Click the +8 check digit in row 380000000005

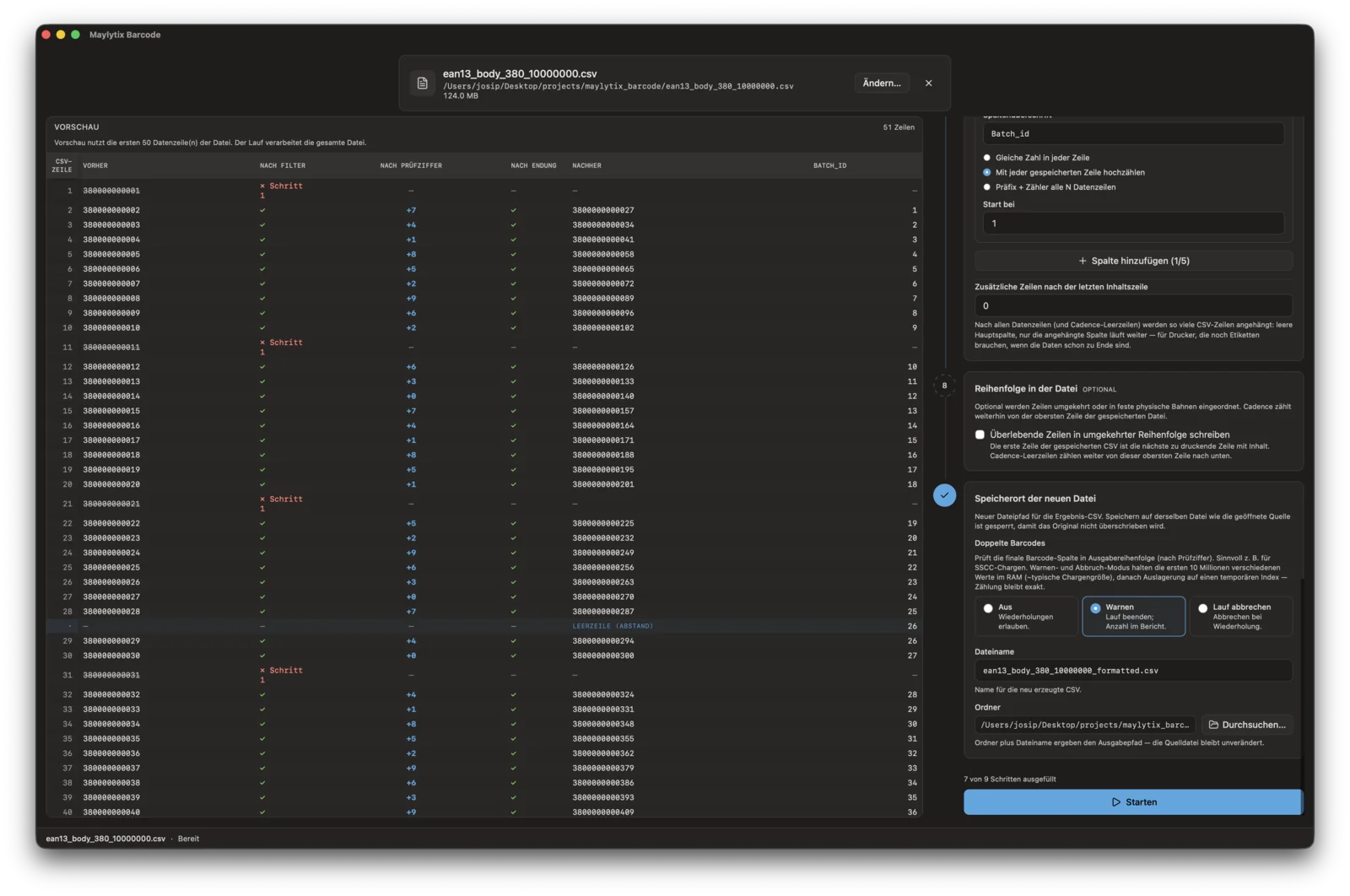[x=411, y=254]
